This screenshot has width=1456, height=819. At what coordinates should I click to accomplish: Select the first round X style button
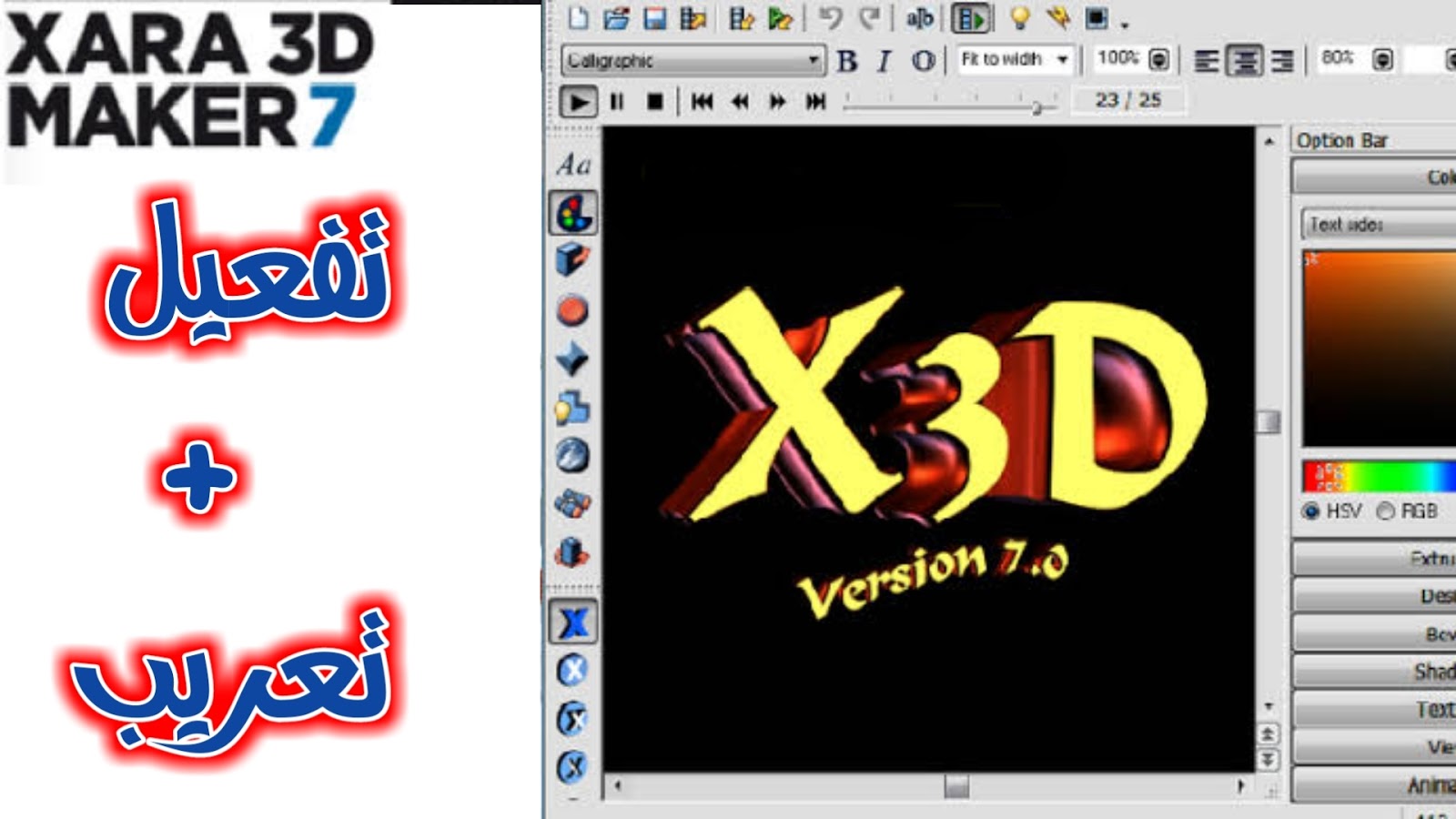pos(572,671)
